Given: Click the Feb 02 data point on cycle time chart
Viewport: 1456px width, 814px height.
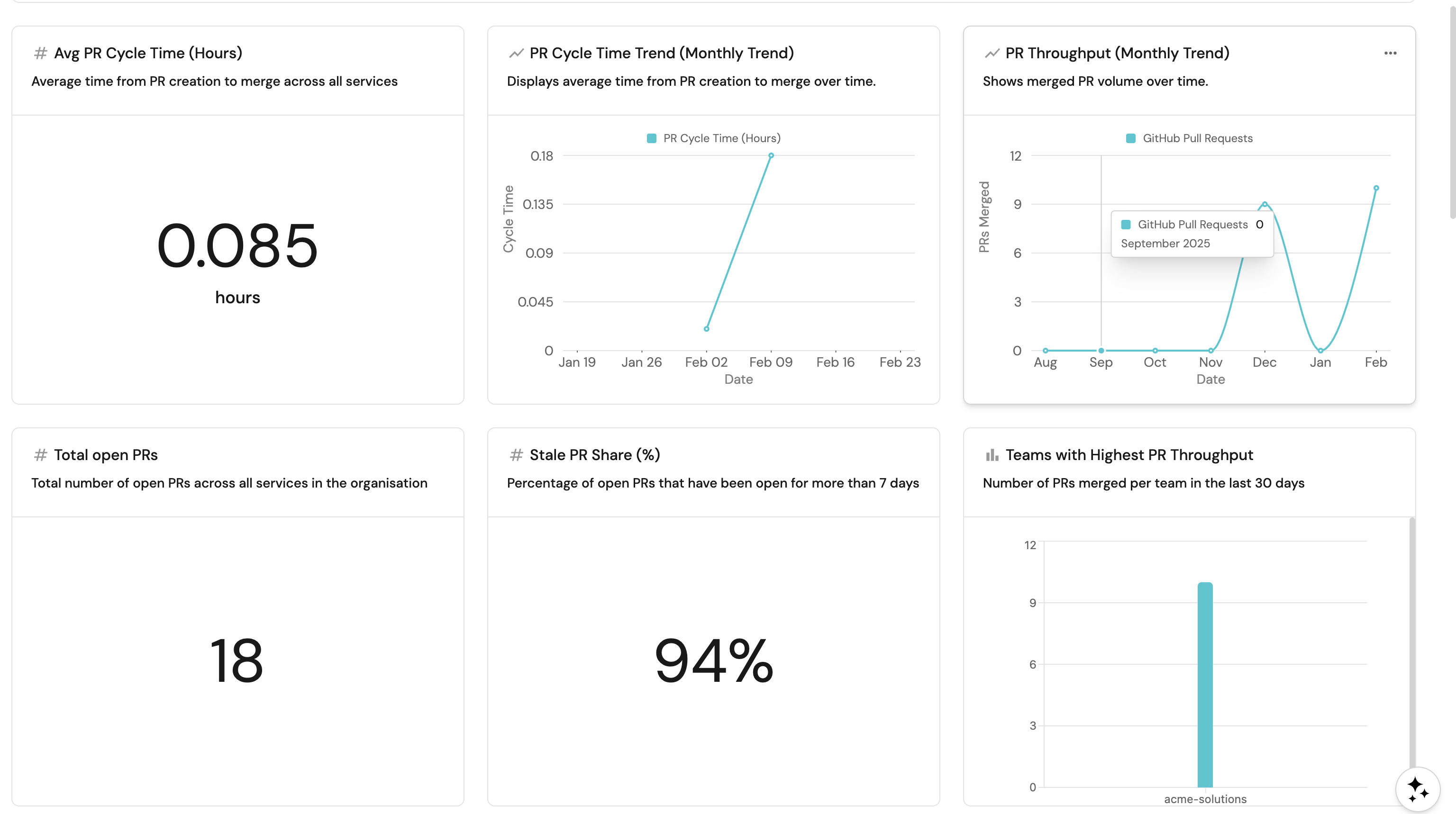Looking at the screenshot, I should point(707,329).
